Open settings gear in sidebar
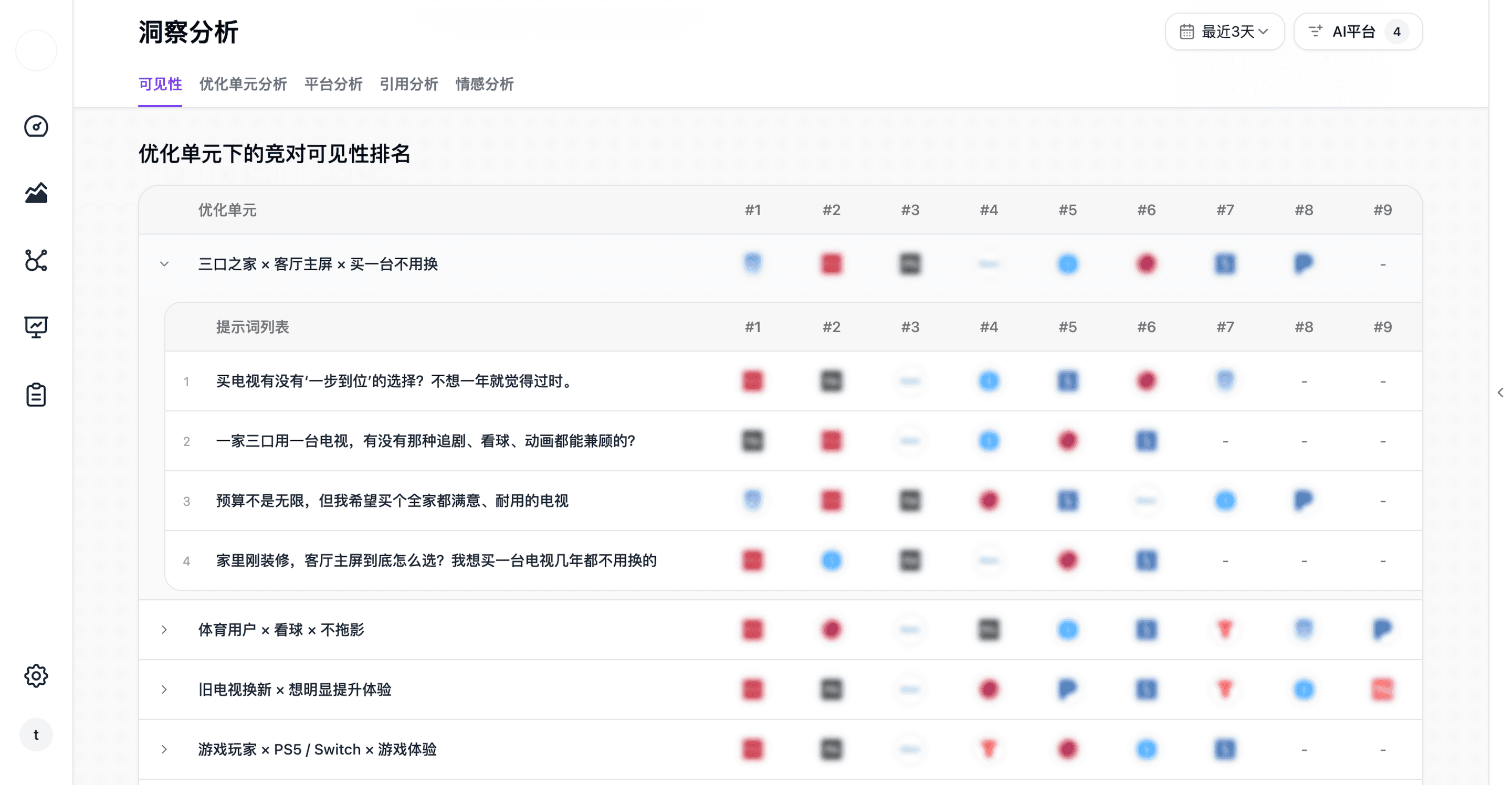The height and width of the screenshot is (785, 1512). pos(36,676)
